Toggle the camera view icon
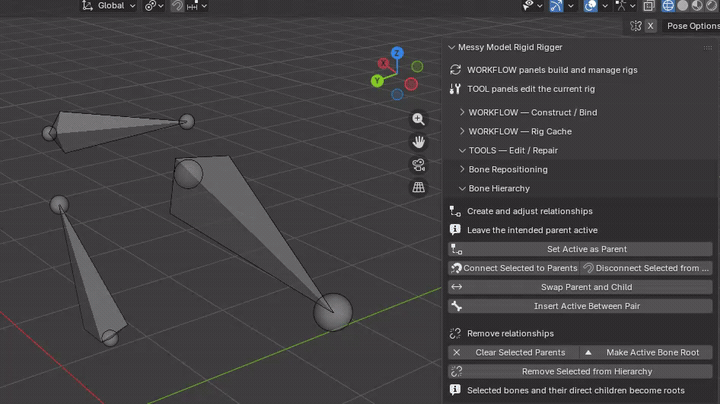Image resolution: width=720 pixels, height=404 pixels. (418, 165)
